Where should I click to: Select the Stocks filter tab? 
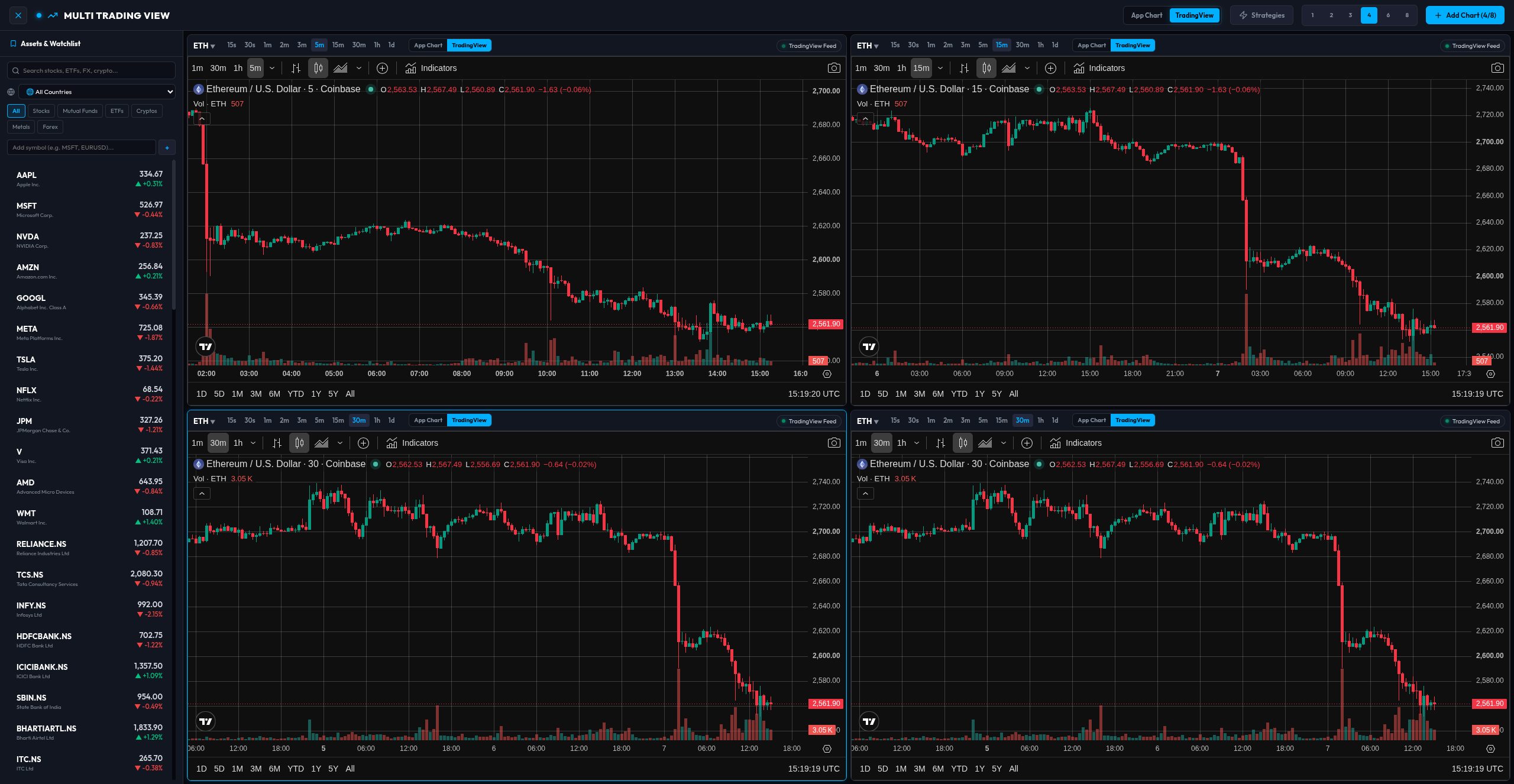point(41,111)
